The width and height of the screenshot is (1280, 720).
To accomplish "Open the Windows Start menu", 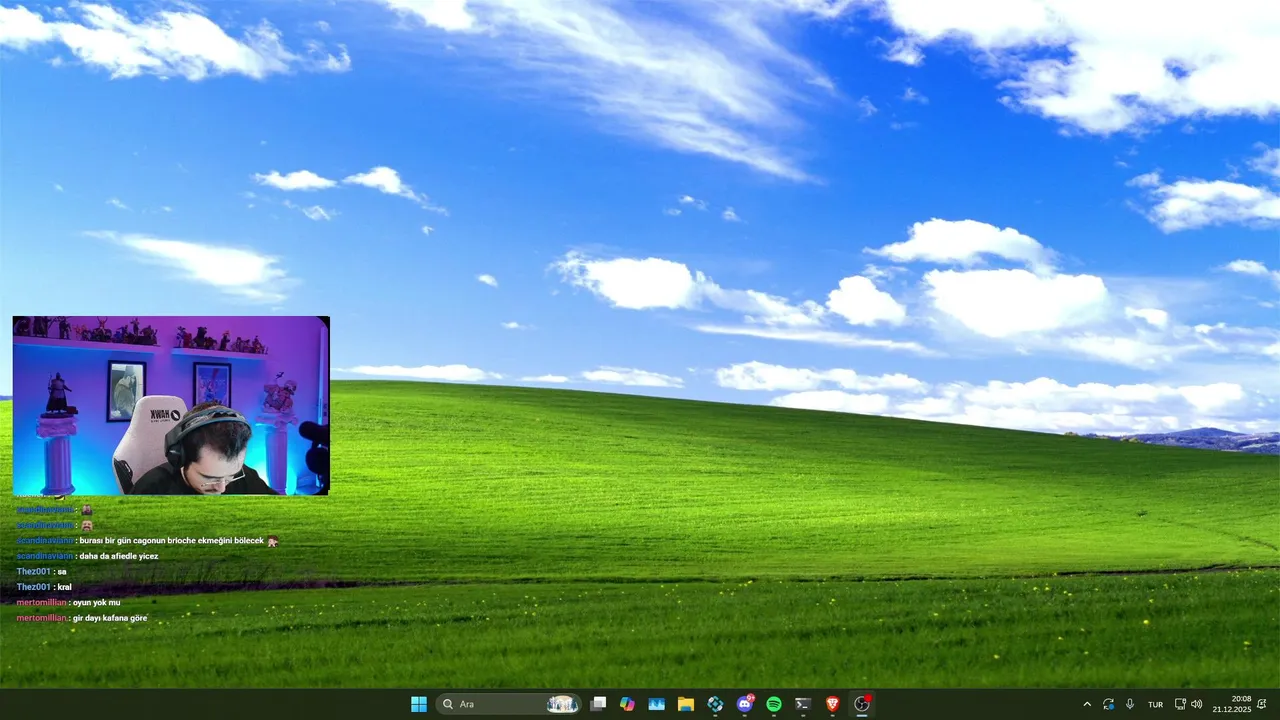I will coord(419,704).
